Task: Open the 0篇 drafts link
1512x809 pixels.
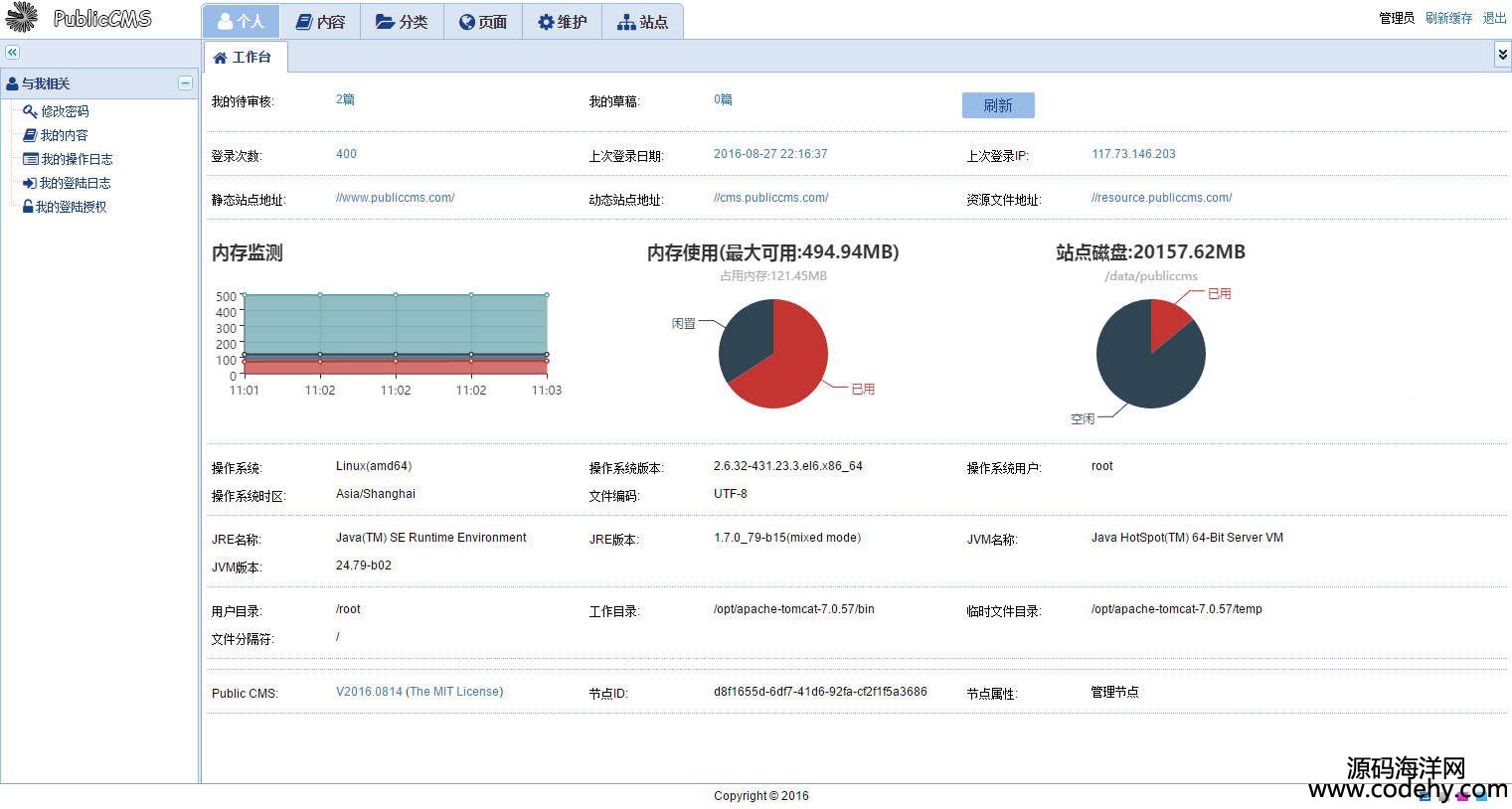Action: pos(723,99)
